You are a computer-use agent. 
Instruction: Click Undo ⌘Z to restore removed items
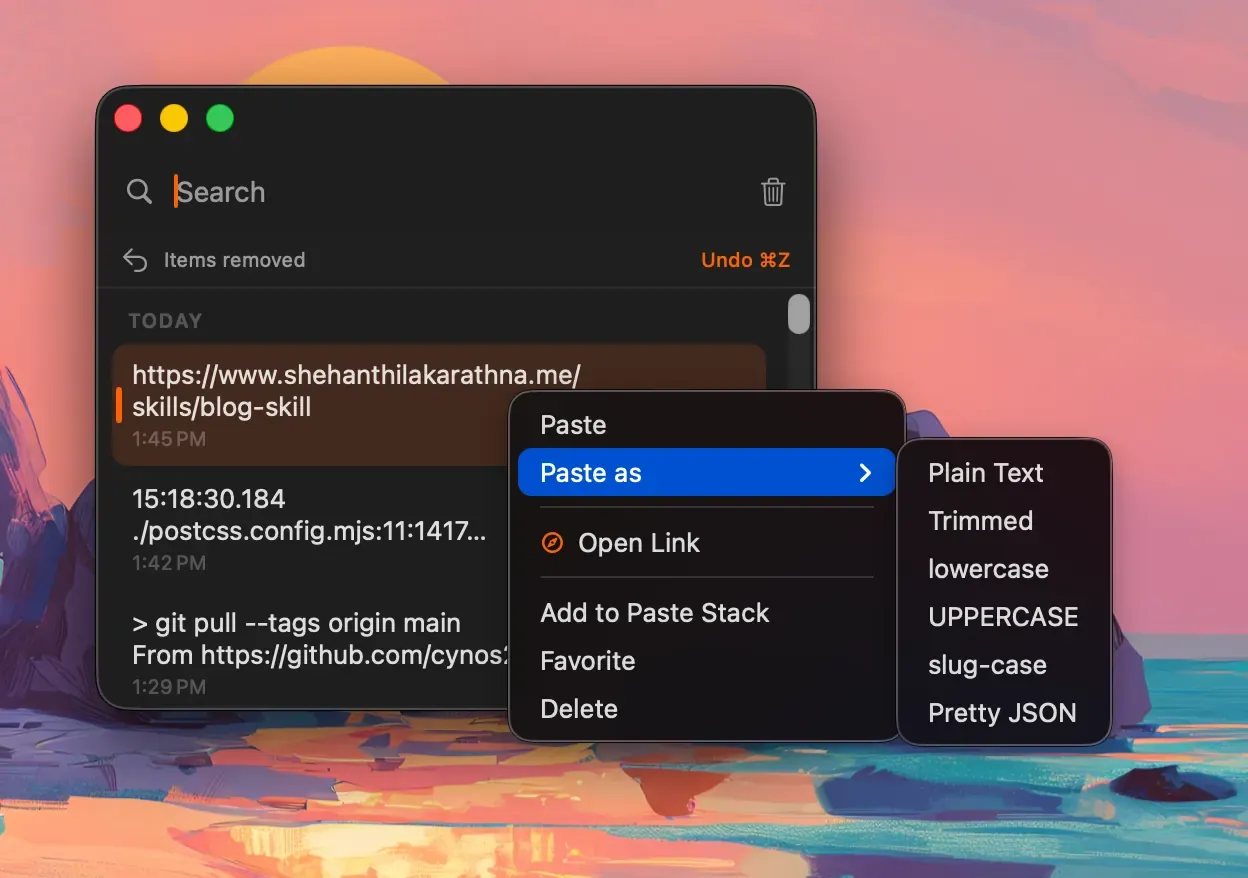[745, 260]
